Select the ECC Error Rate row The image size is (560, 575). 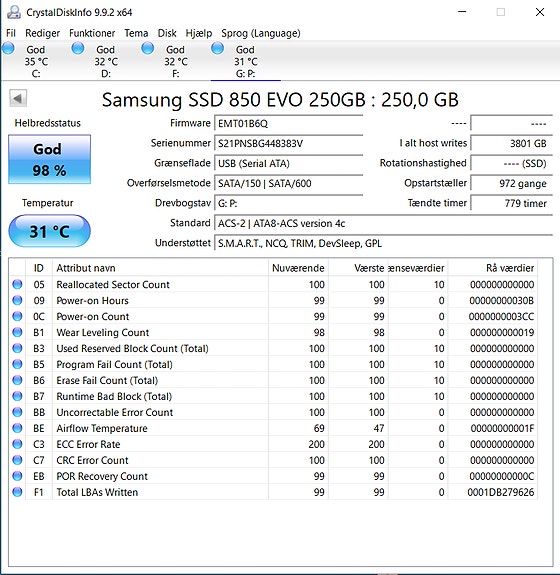(273, 444)
